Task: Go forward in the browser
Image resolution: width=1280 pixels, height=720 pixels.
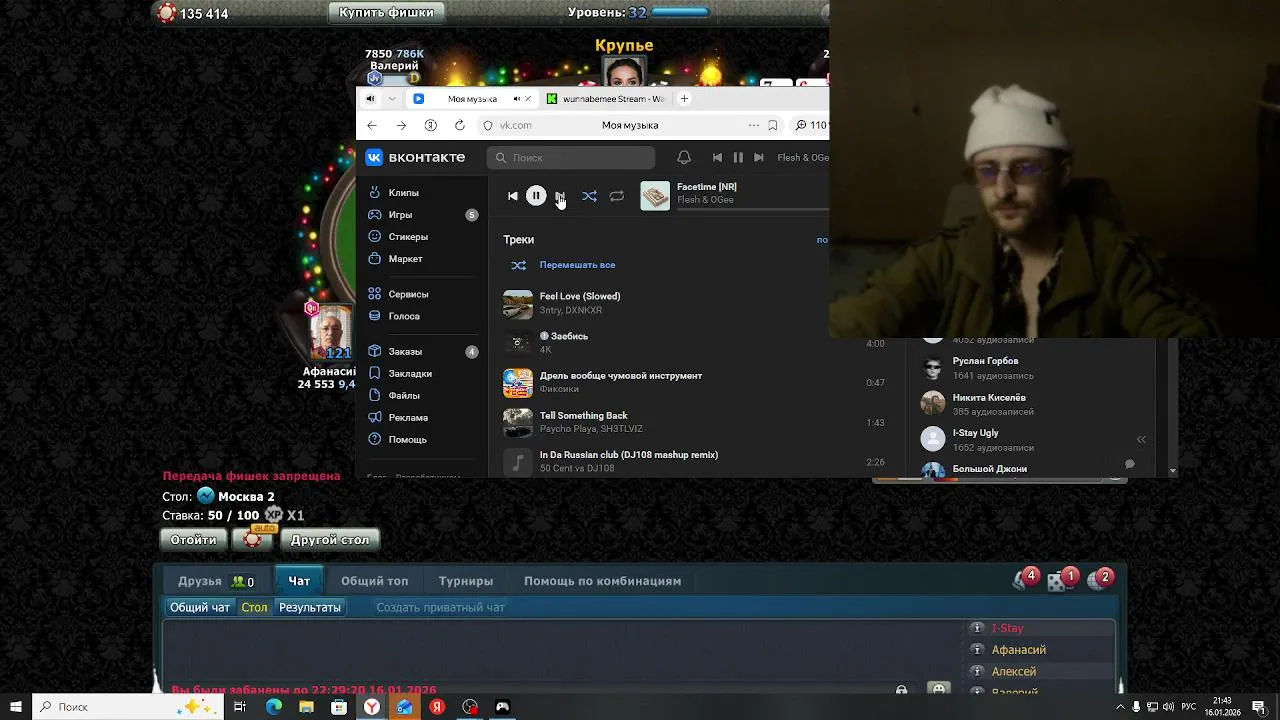Action: pos(401,125)
